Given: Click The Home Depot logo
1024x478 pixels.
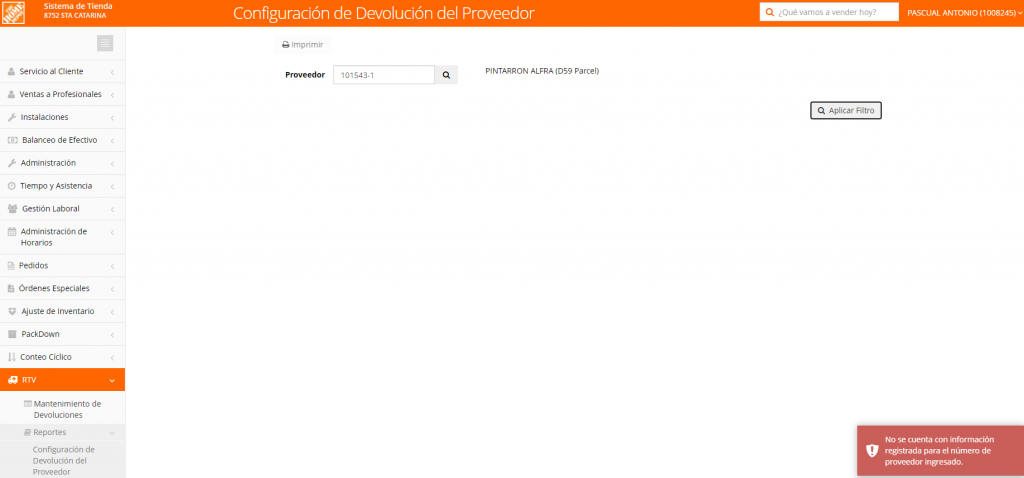Looking at the screenshot, I should pyautogui.click(x=13, y=12).
